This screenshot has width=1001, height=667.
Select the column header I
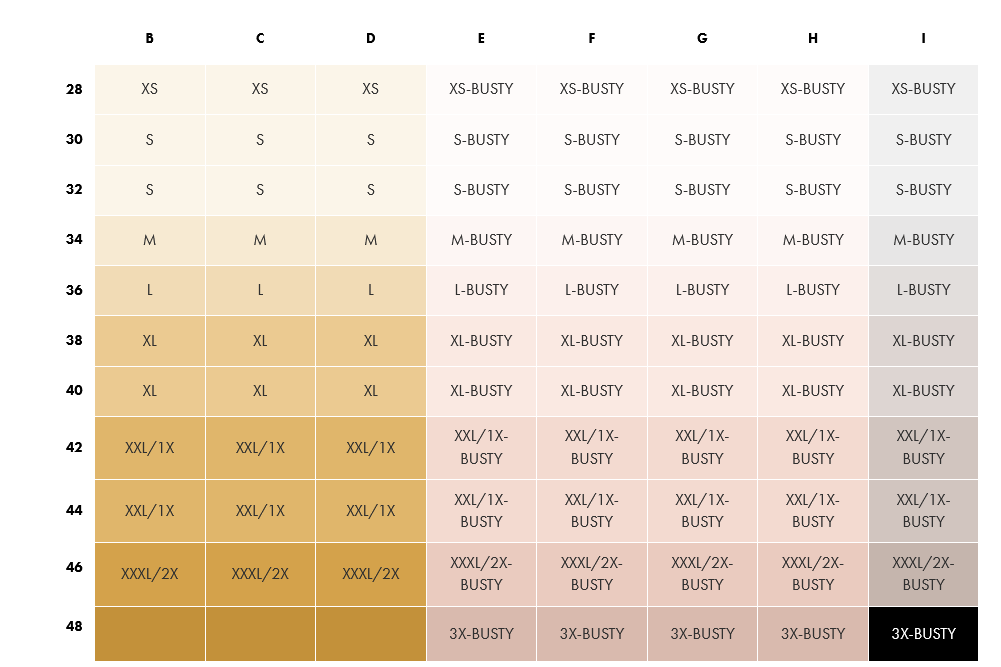point(923,39)
